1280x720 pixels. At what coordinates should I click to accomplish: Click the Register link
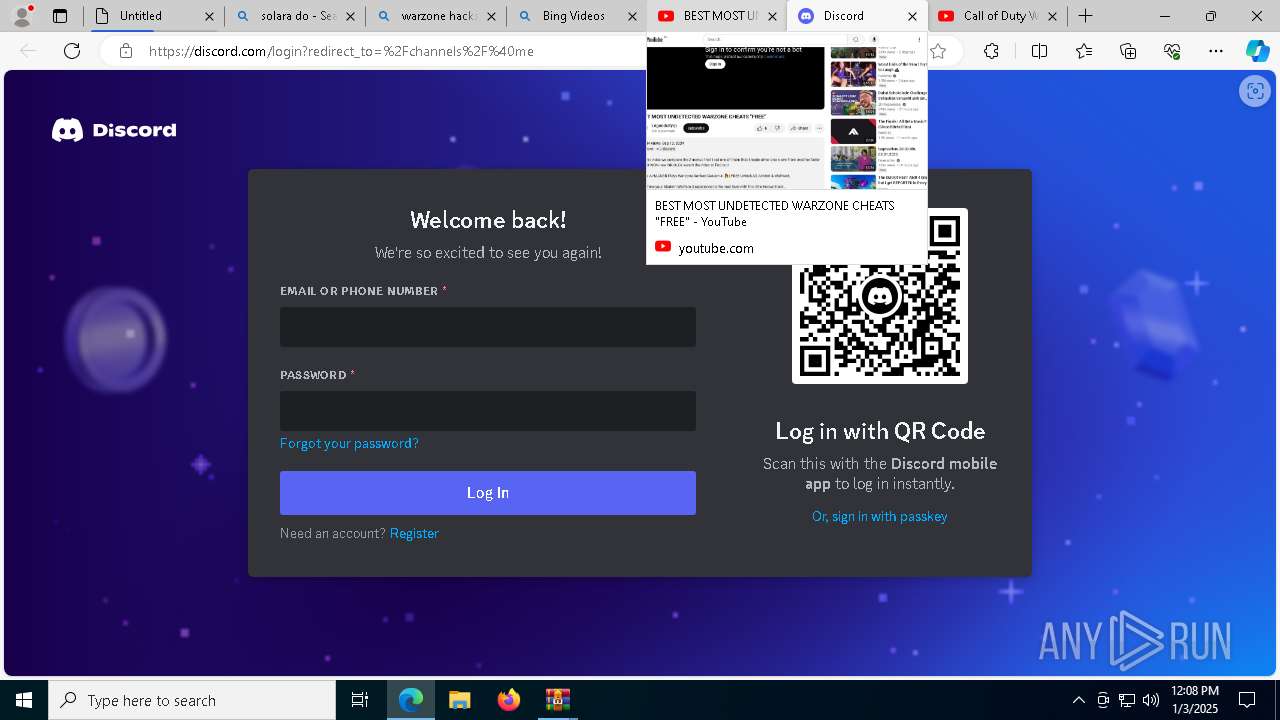click(414, 533)
